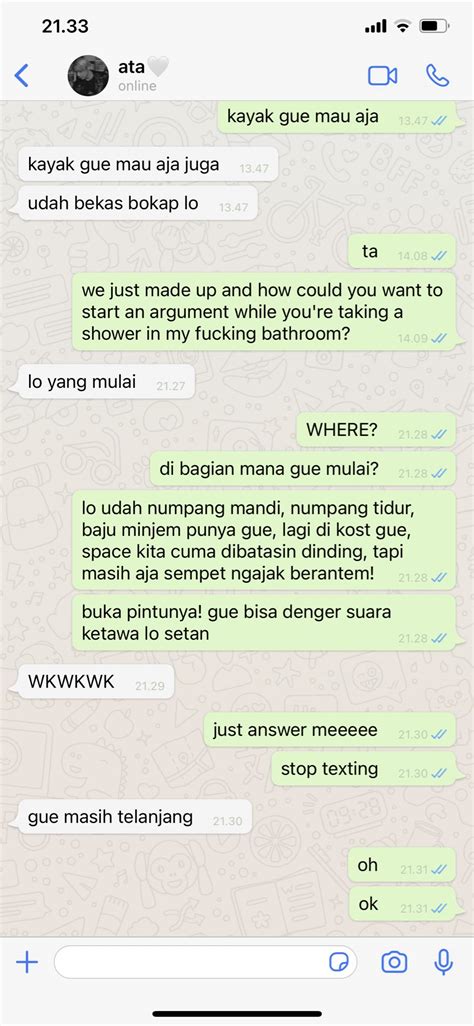This screenshot has width=474, height=1026.
Task: Tap the "buka pintunya!" message bubble
Action: [x=264, y=623]
